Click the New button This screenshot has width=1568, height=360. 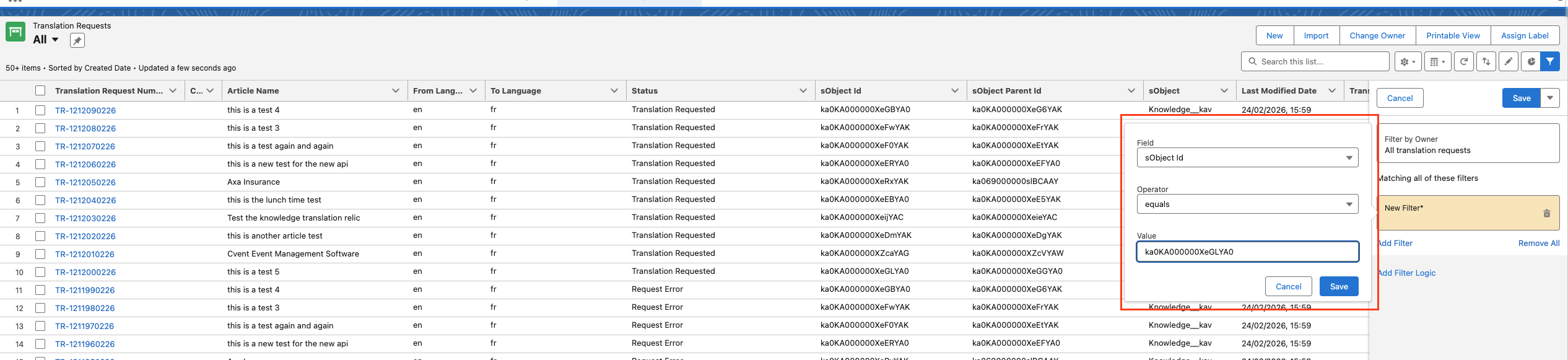1274,35
